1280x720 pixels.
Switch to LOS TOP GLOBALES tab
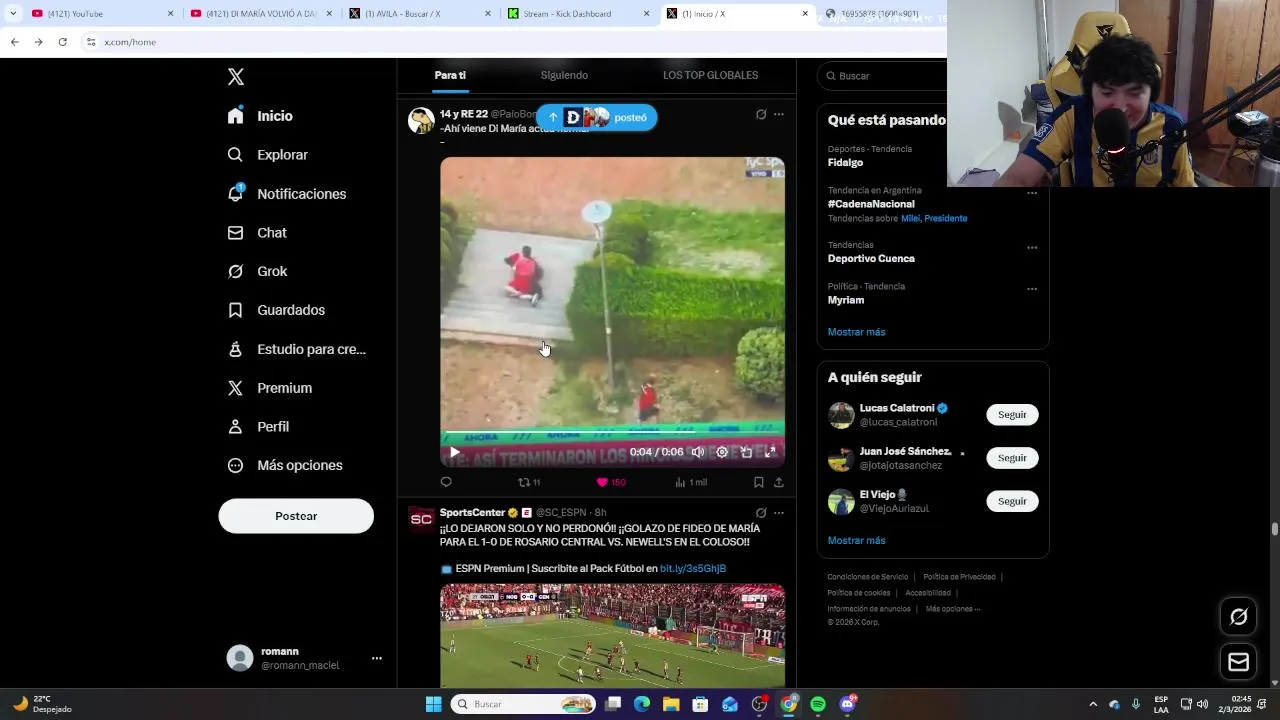pos(710,76)
